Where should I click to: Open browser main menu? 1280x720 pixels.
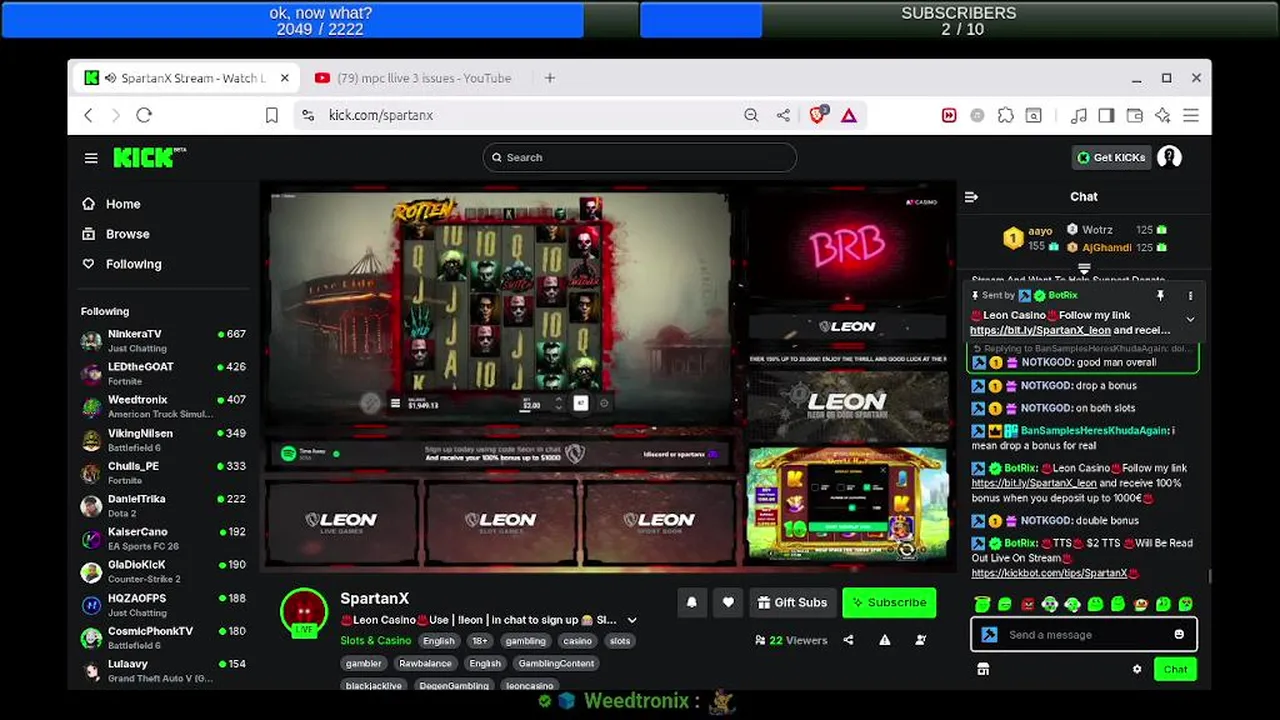click(1190, 115)
